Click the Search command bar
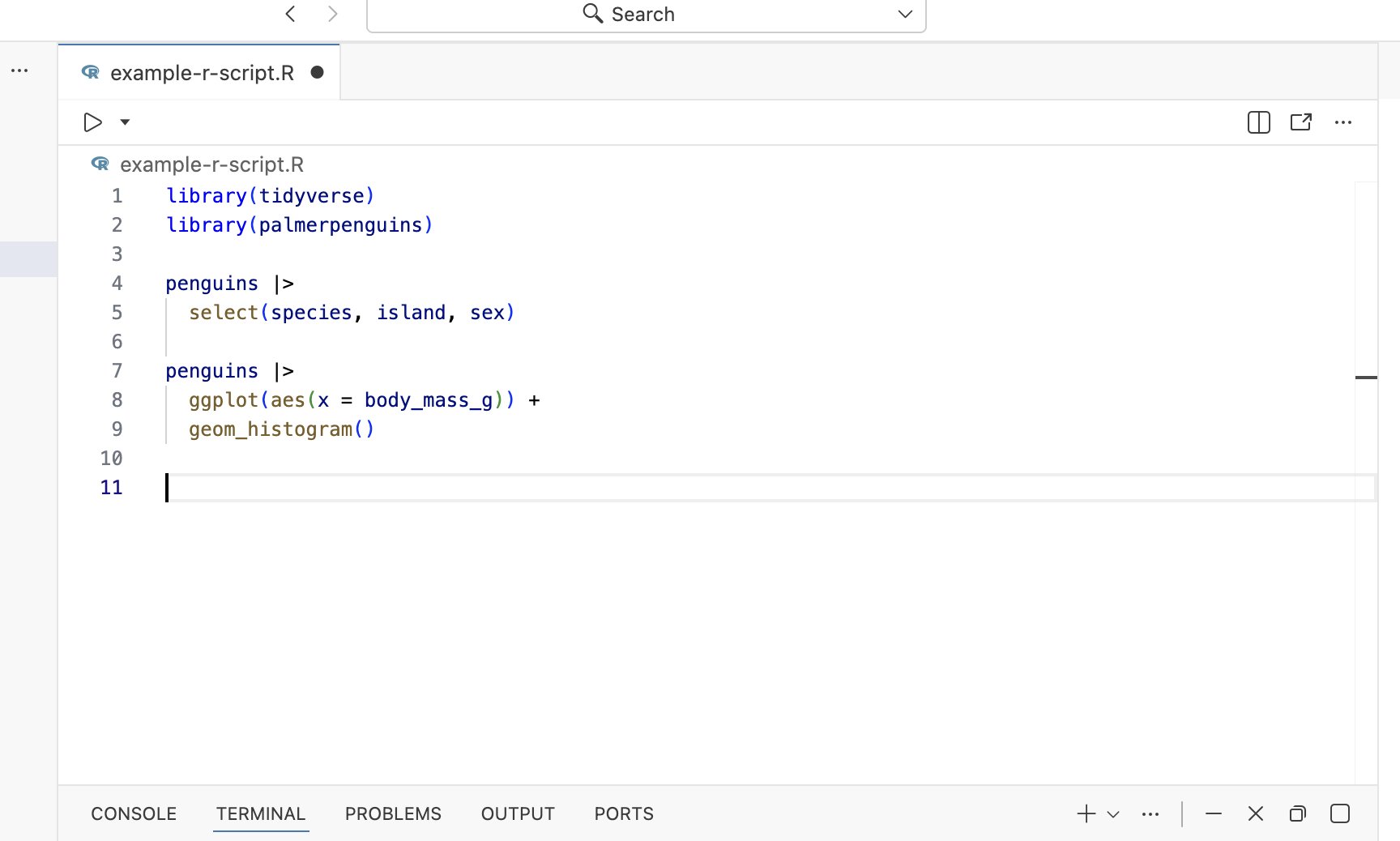This screenshot has height=841, width=1400. coord(632,15)
